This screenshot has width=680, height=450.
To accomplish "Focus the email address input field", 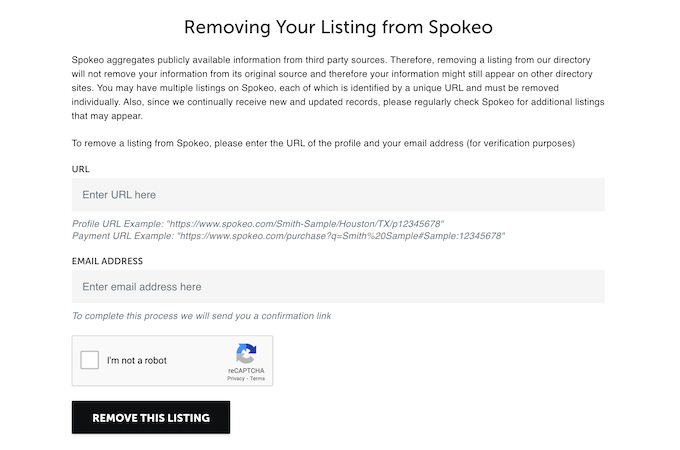I will (x=338, y=287).
